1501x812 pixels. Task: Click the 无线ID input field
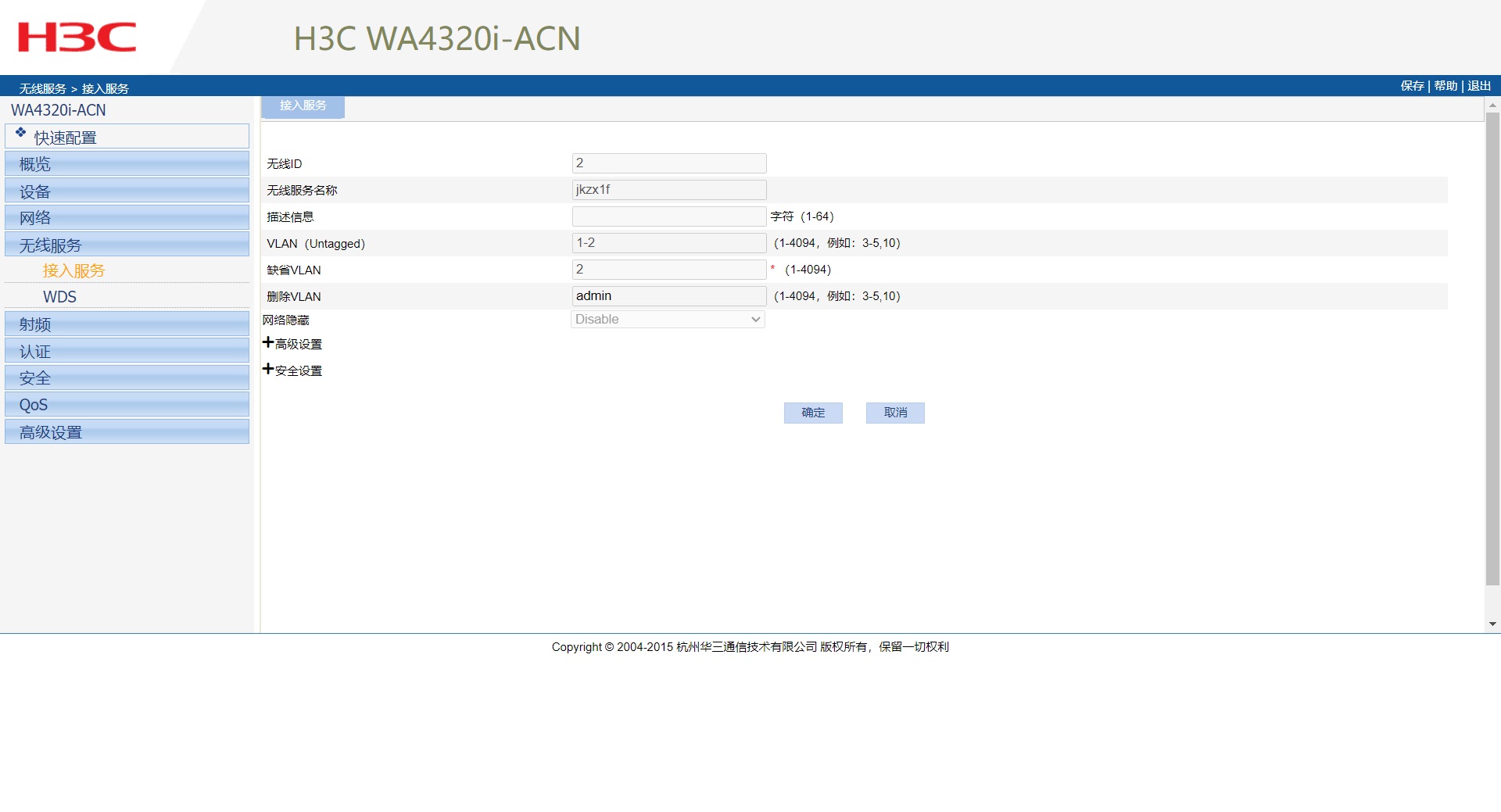coord(669,163)
